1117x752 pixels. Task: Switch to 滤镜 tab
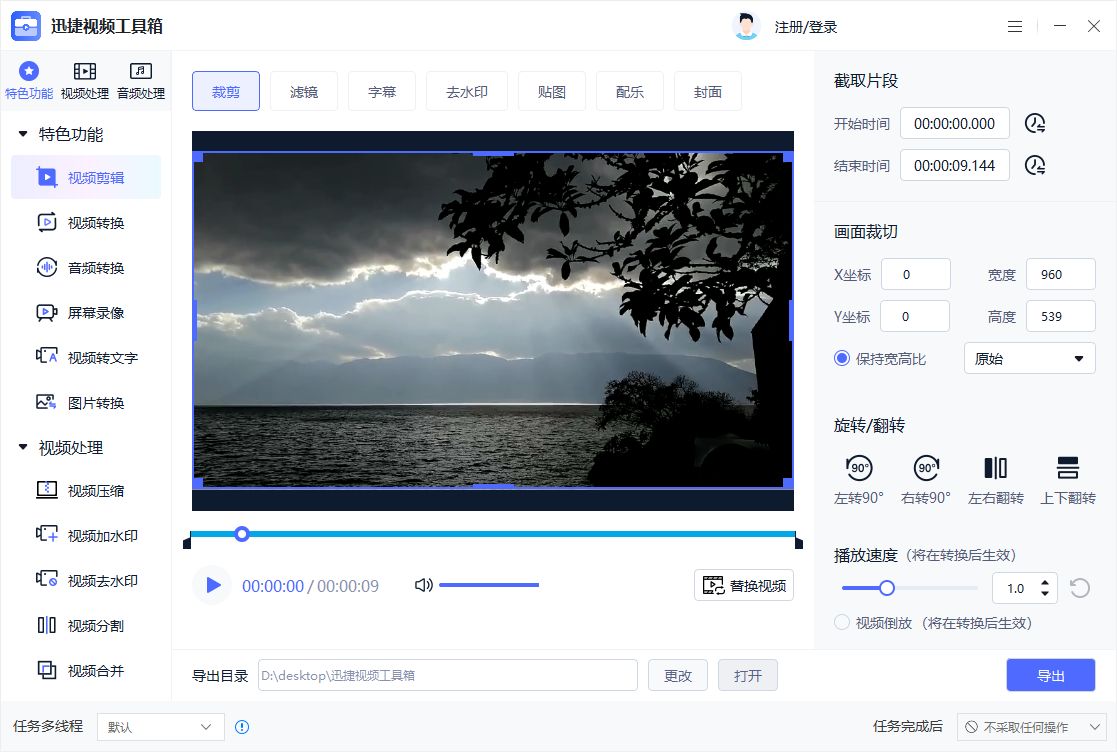point(303,91)
